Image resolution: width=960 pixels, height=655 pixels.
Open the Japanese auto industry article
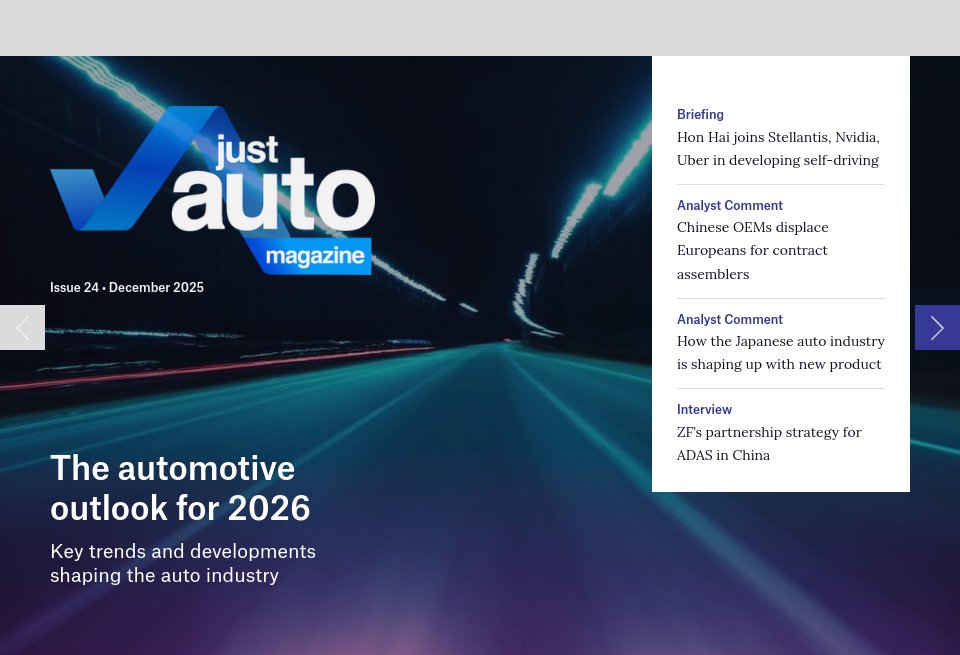(x=780, y=353)
